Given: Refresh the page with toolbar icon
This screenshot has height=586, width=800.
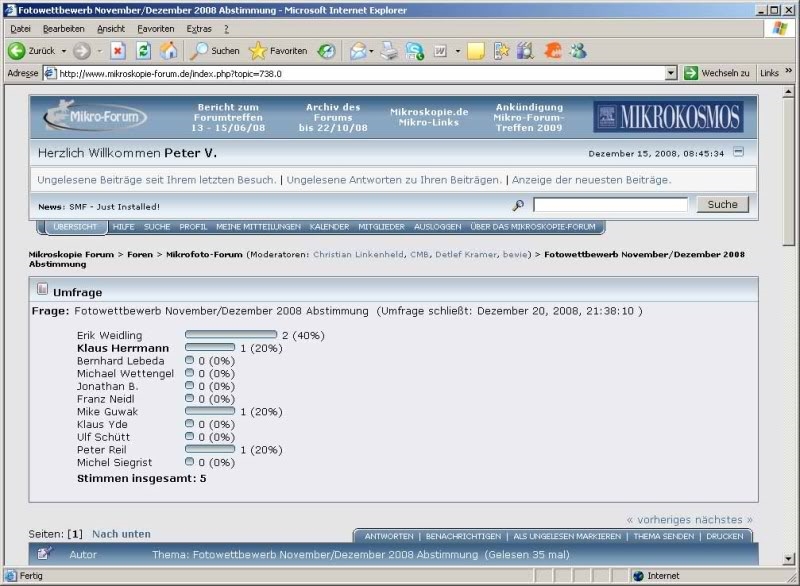Looking at the screenshot, I should pyautogui.click(x=144, y=51).
